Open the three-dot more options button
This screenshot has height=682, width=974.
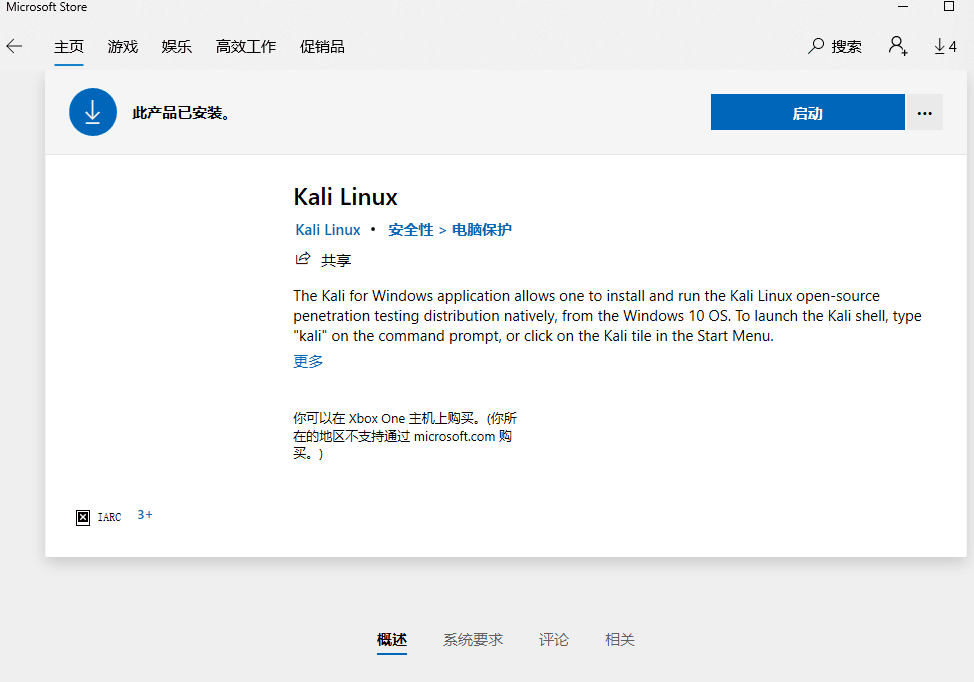click(924, 112)
